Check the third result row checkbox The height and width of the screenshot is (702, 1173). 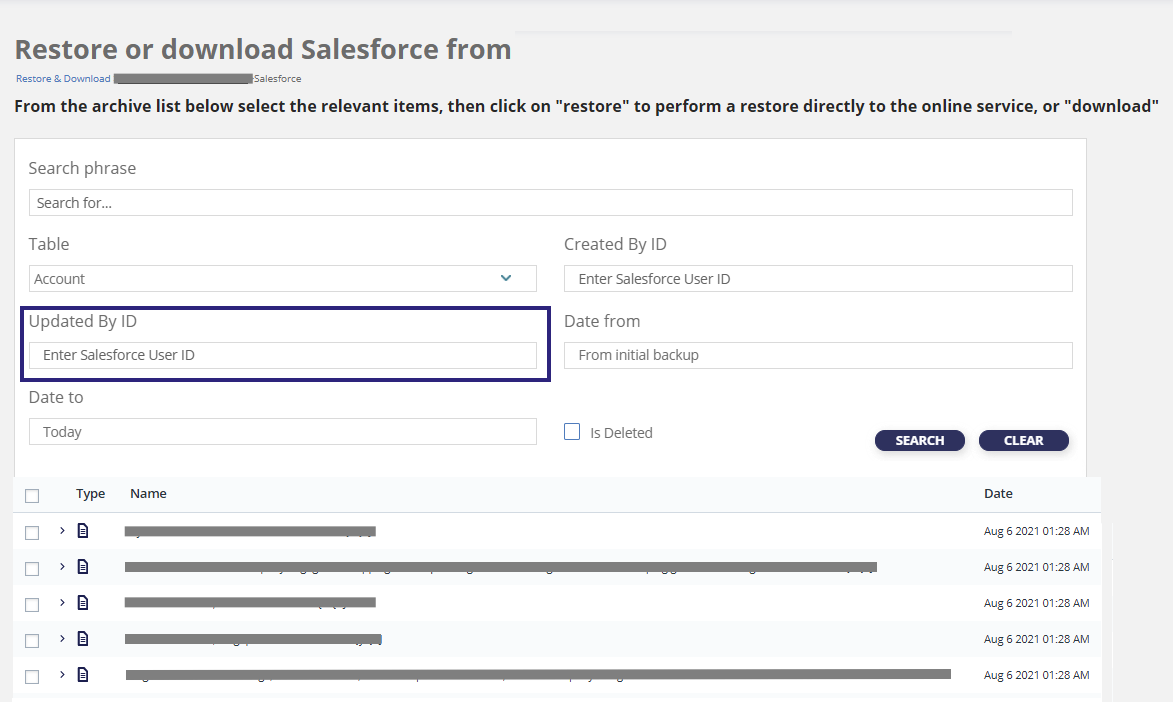[32, 605]
